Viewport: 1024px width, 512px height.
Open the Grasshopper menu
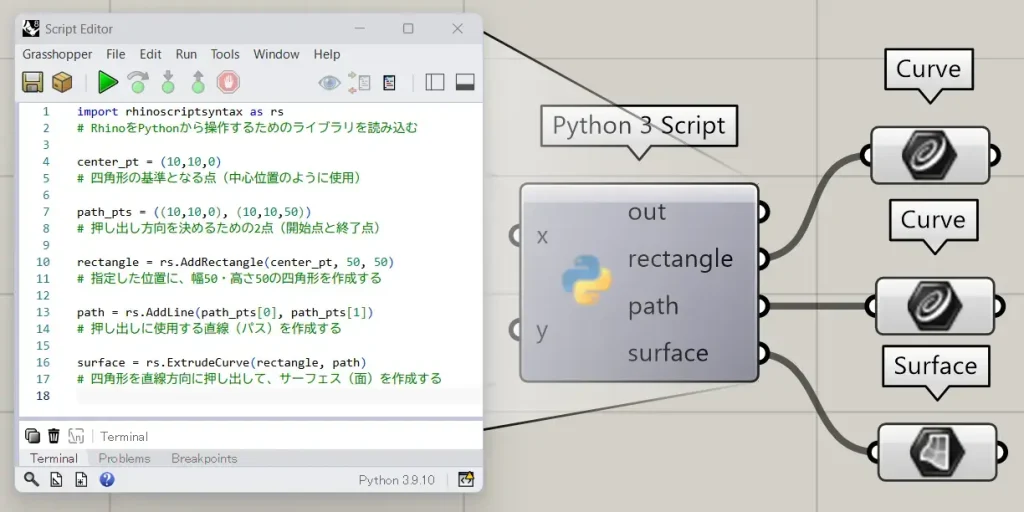click(x=57, y=54)
